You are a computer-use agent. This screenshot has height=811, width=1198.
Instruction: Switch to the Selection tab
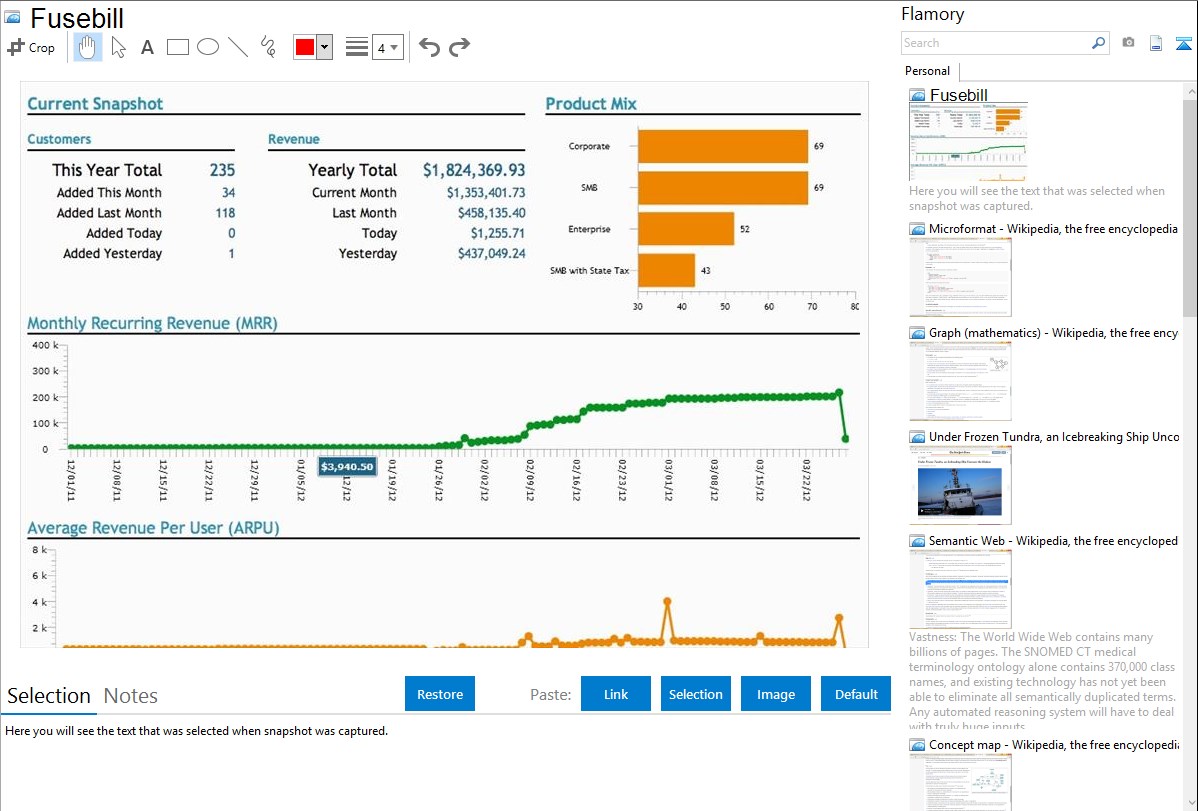(49, 696)
